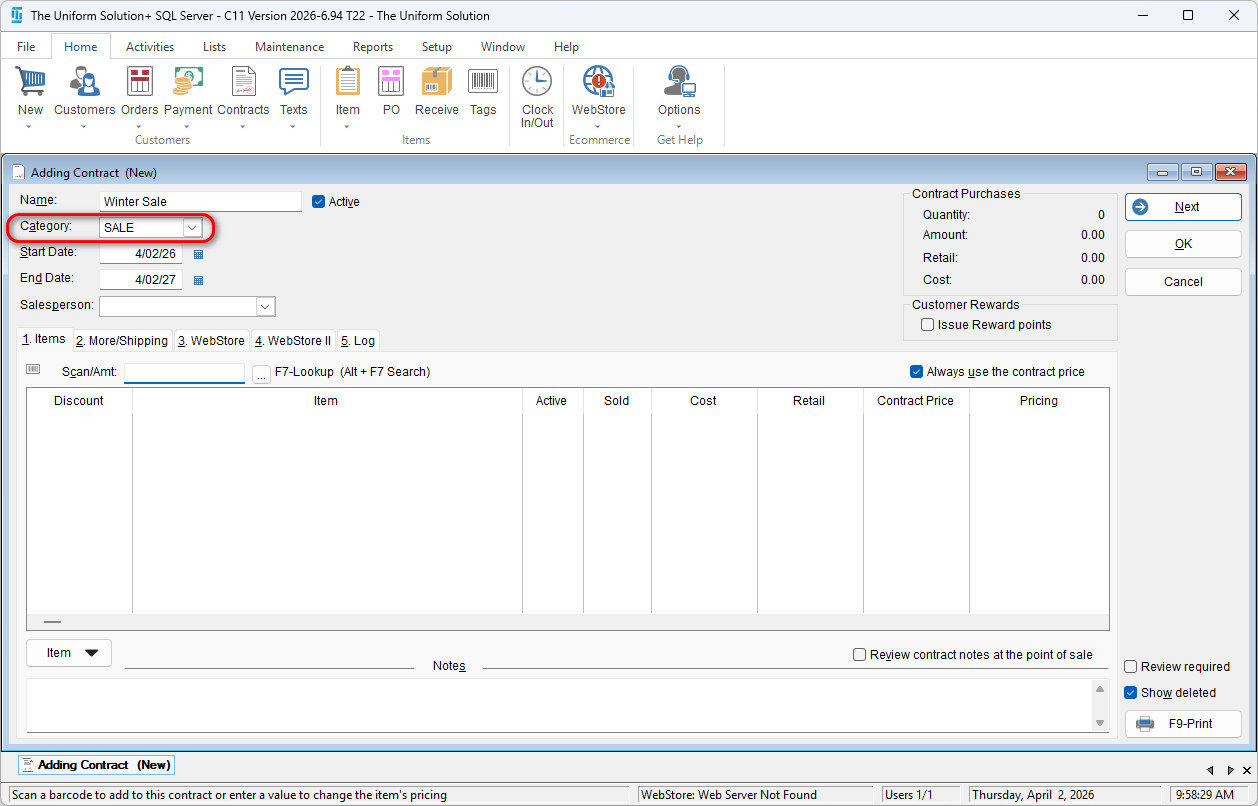The width and height of the screenshot is (1258, 806).
Task: Expand the Category dropdown
Action: point(192,228)
